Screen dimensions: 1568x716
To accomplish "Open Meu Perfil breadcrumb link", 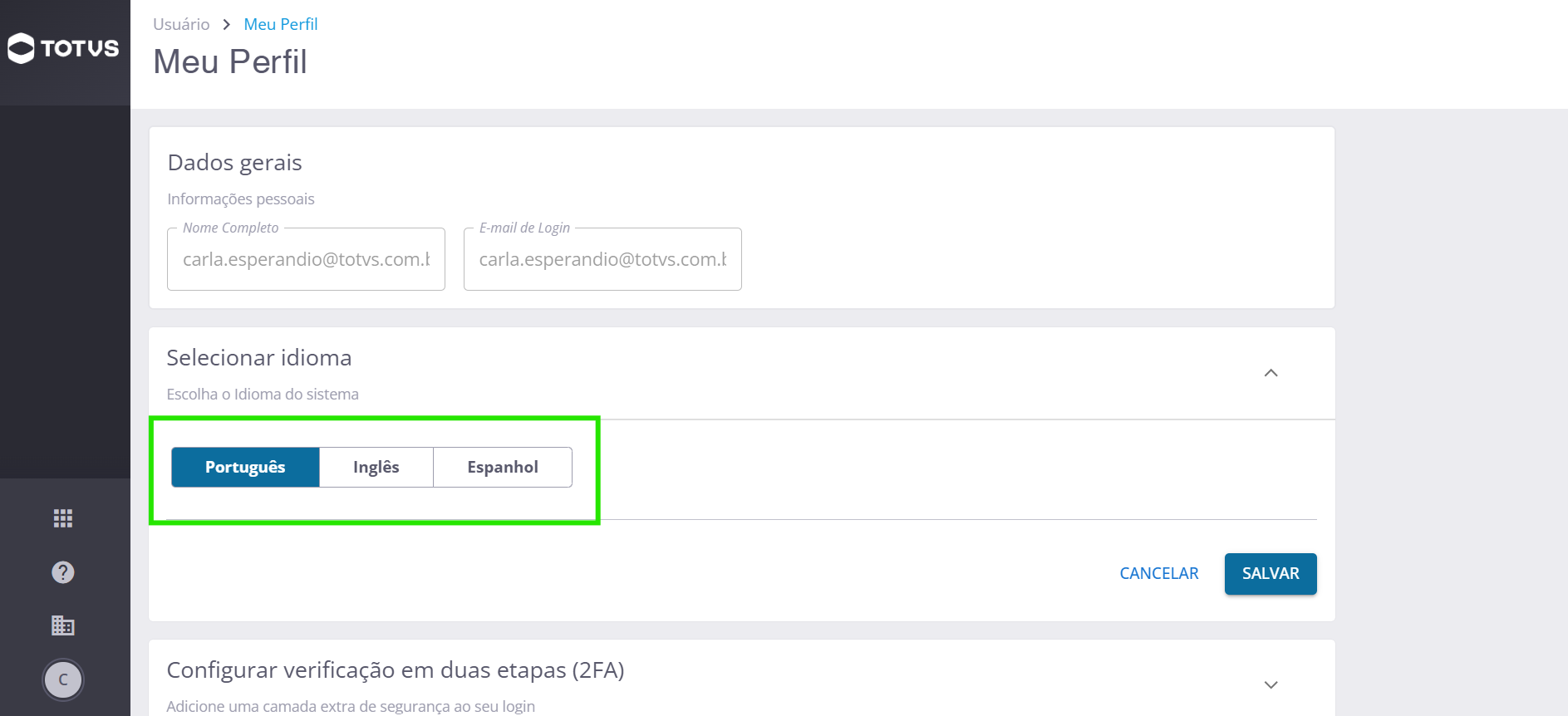I will tap(281, 24).
